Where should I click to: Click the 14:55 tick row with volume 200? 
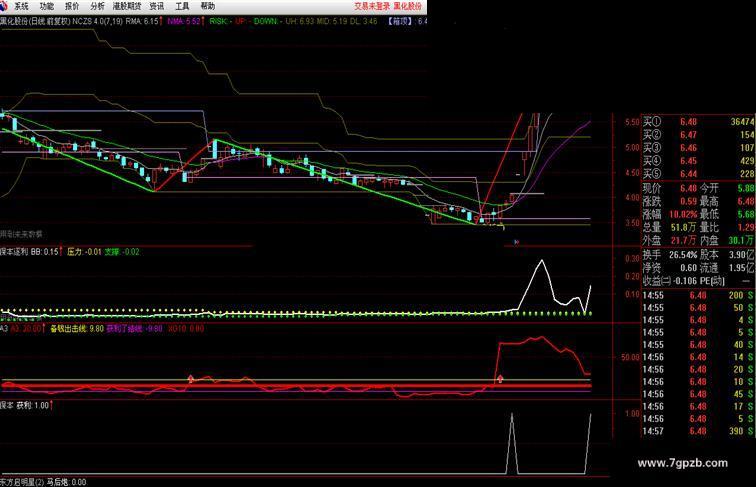[699, 295]
